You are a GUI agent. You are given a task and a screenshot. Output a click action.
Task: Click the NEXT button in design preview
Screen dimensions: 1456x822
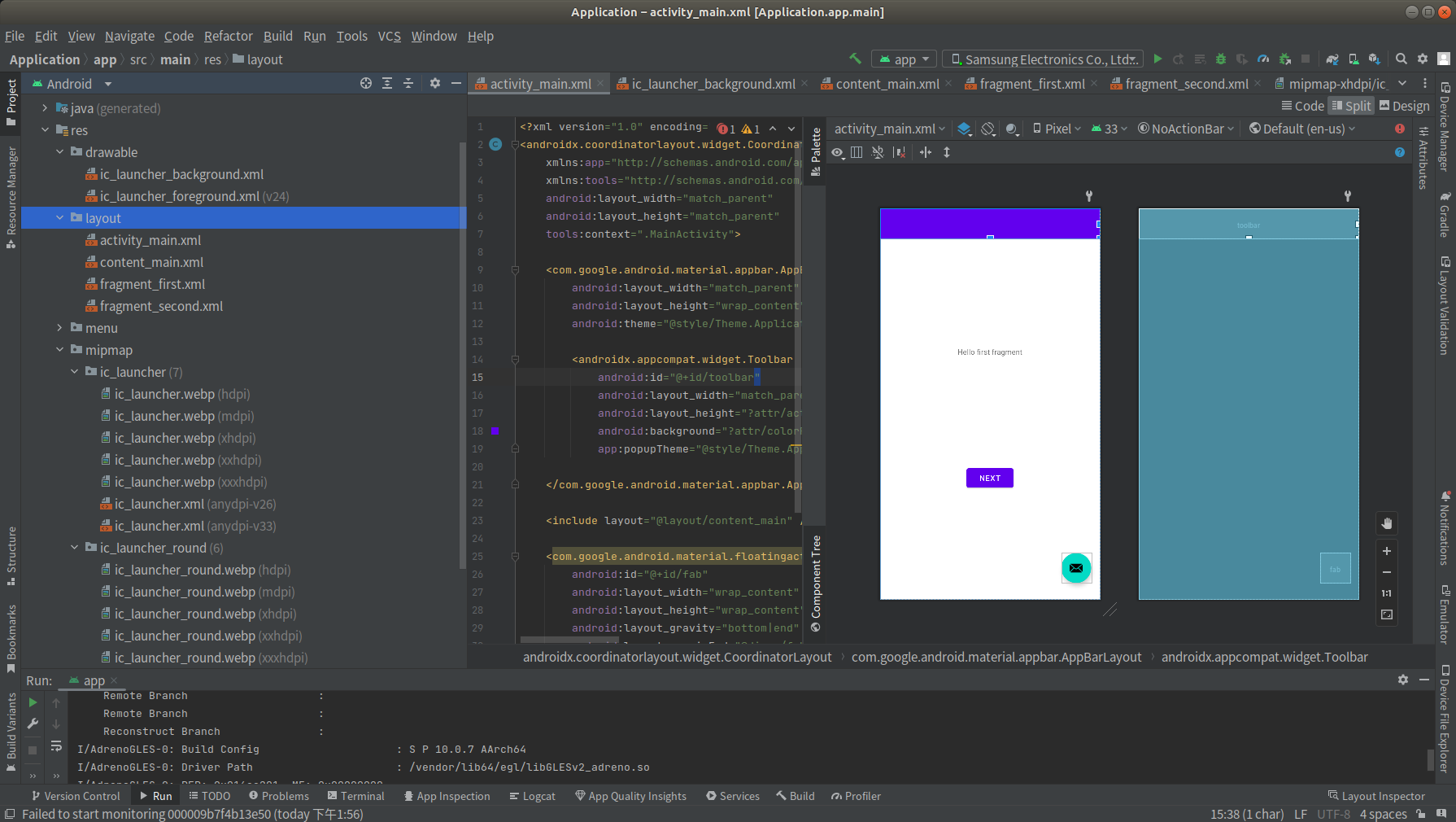click(990, 478)
